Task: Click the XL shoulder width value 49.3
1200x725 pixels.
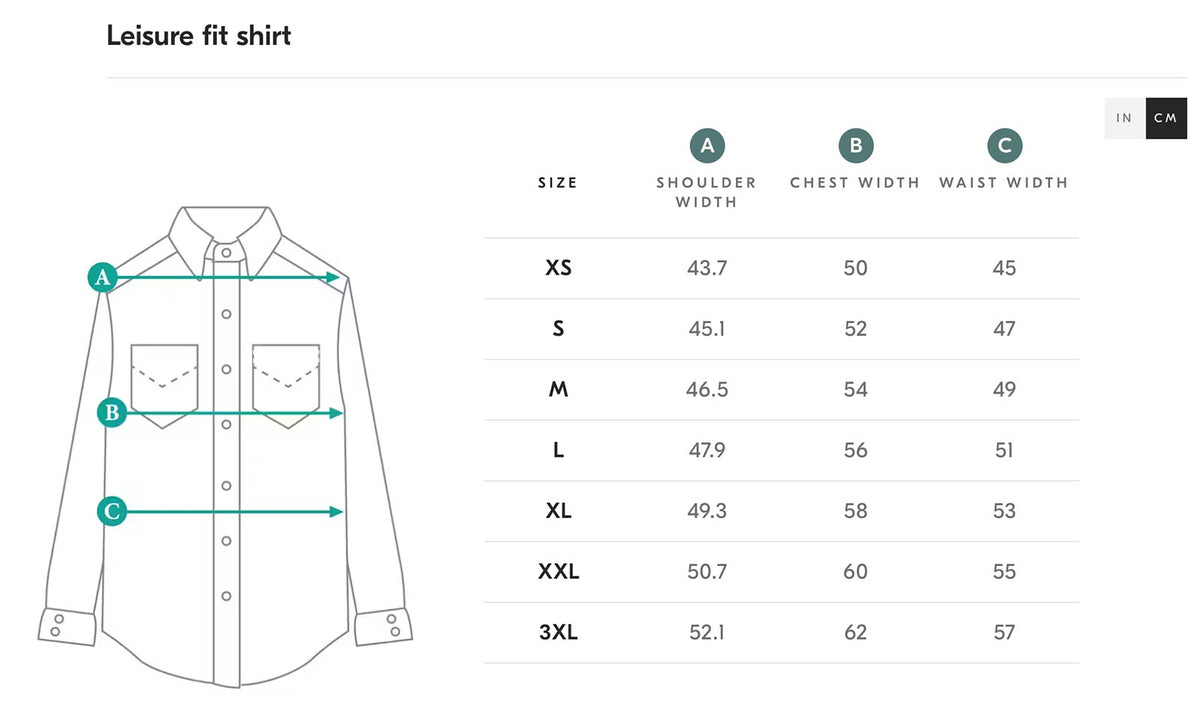Action: 707,511
